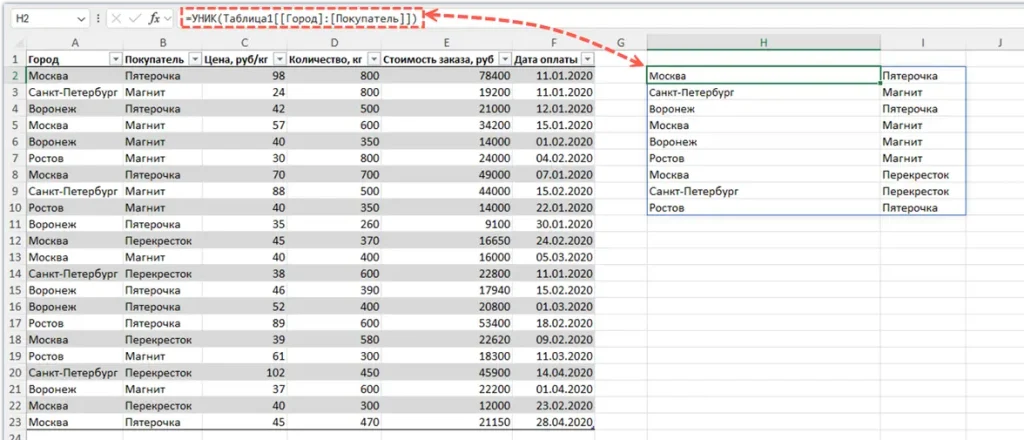The width and height of the screenshot is (1024, 440).
Task: Expand the Цена, руб/кг filter dropdown
Action: point(279,59)
